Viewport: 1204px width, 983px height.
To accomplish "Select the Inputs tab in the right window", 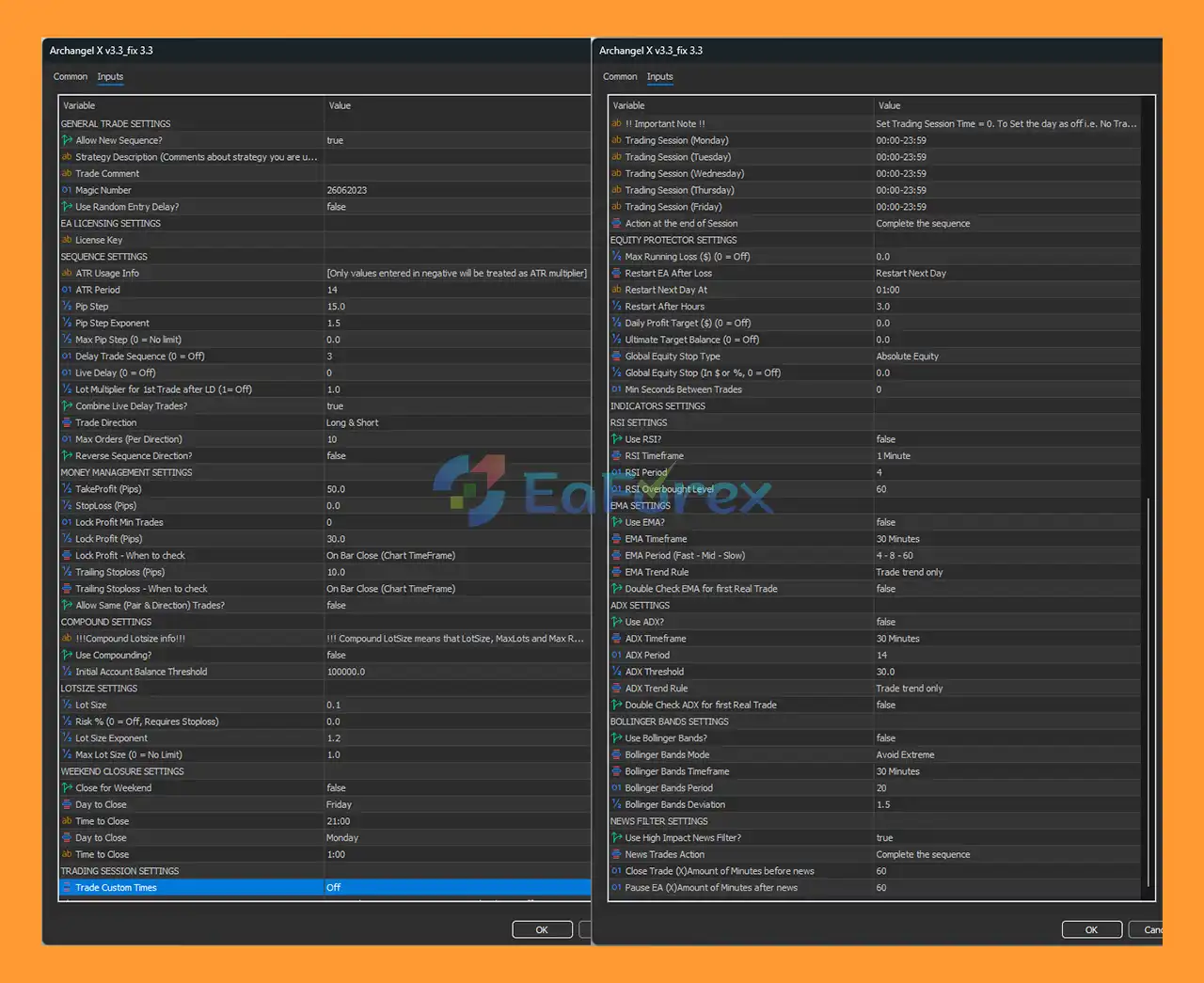I will (x=659, y=77).
